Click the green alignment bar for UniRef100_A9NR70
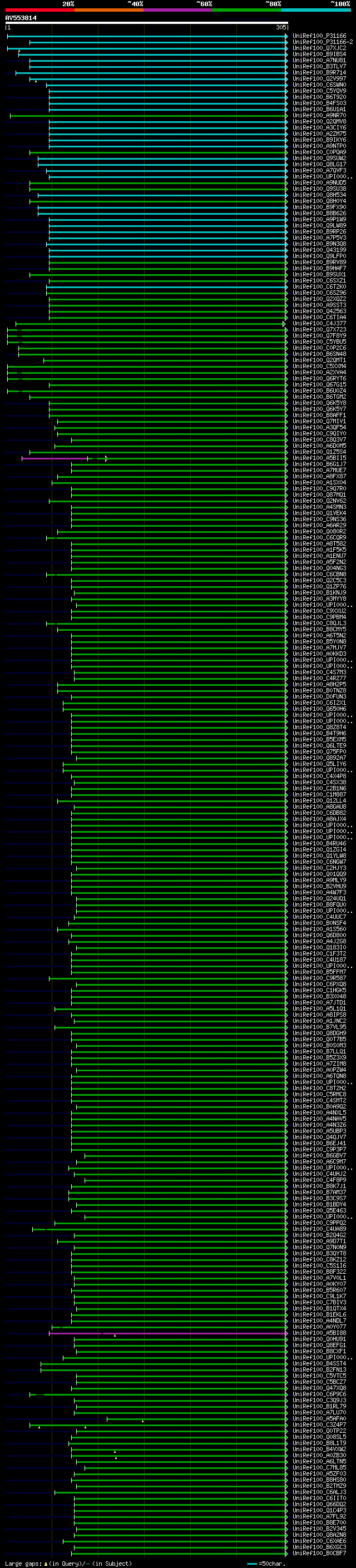Image resolution: width=356 pixels, height=1568 pixels. [x=149, y=116]
